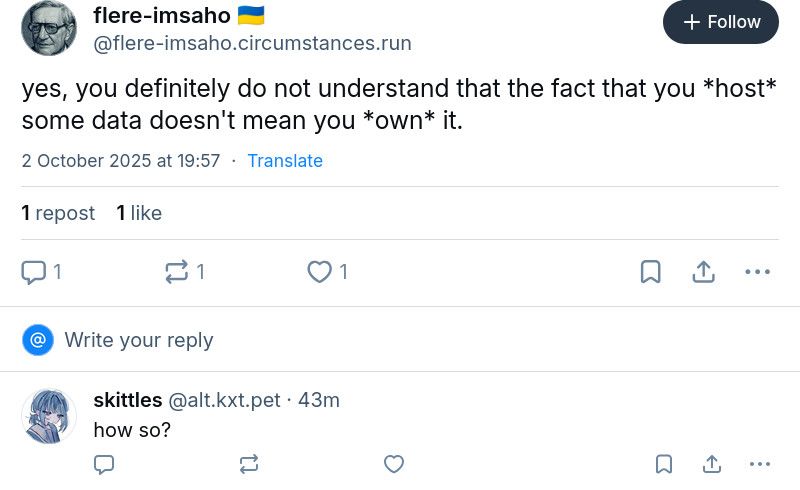
Task: Open three-dot menu on skittles' reply
Action: tap(760, 464)
